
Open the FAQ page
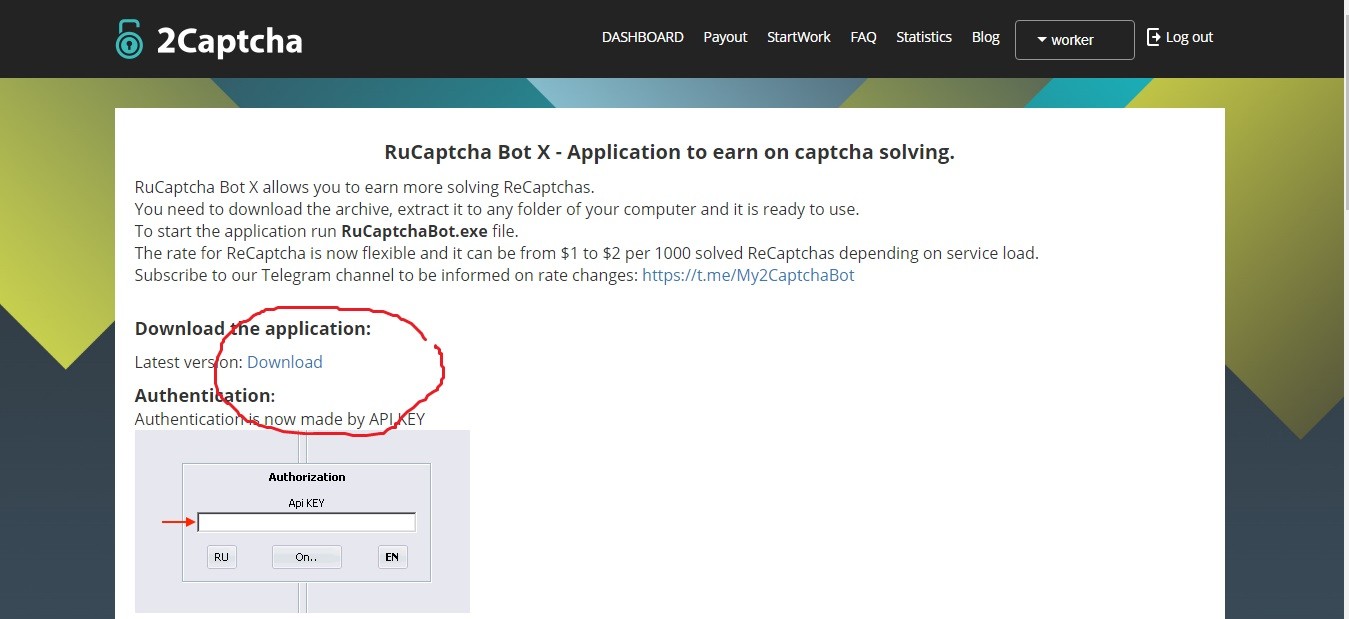coord(863,37)
